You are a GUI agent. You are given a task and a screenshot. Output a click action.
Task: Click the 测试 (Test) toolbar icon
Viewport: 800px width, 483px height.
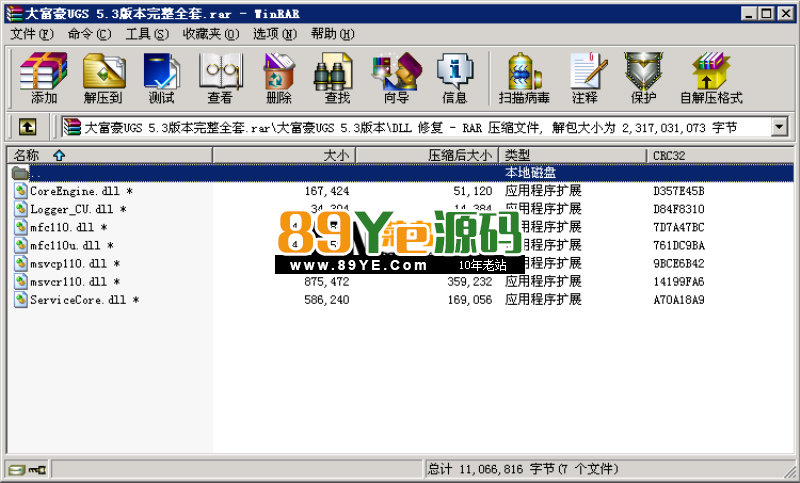[161, 71]
